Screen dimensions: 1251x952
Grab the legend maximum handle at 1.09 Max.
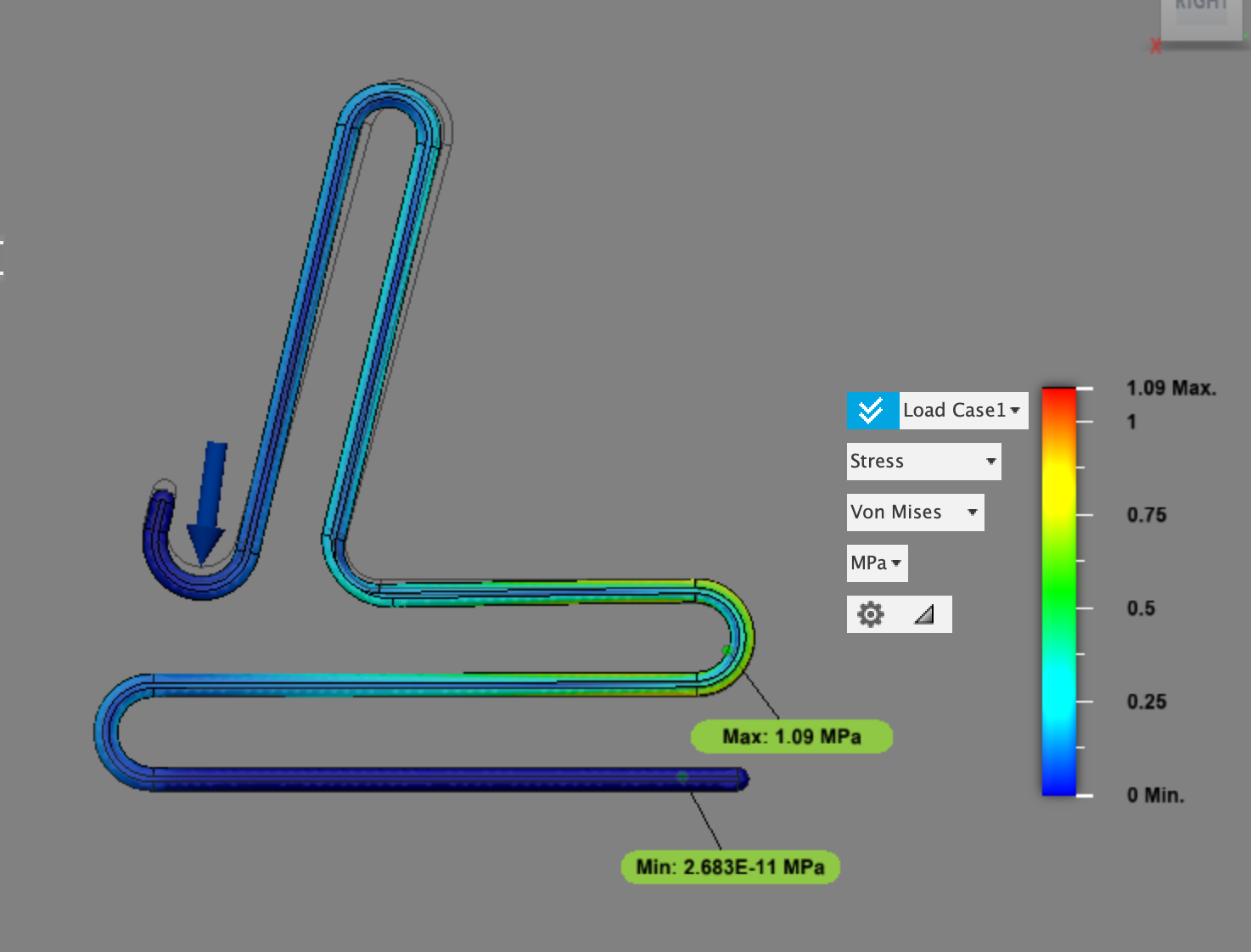(x=1085, y=389)
